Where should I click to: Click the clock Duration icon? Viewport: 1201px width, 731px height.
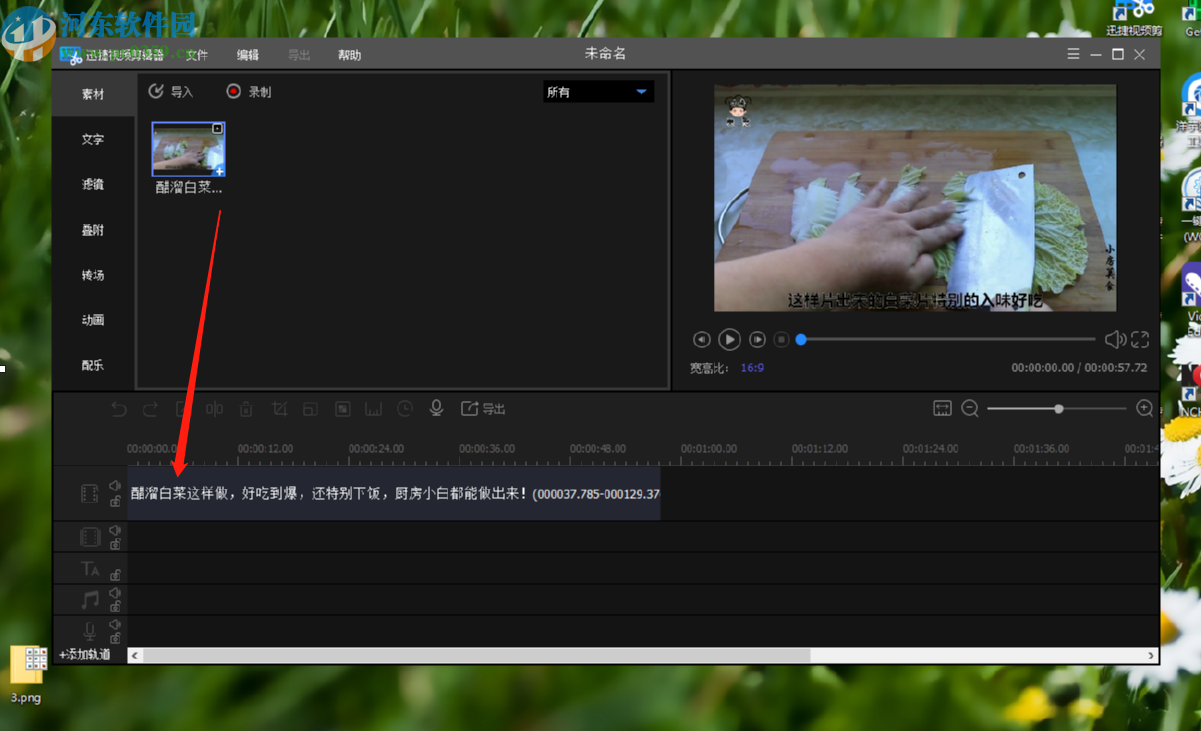[404, 409]
